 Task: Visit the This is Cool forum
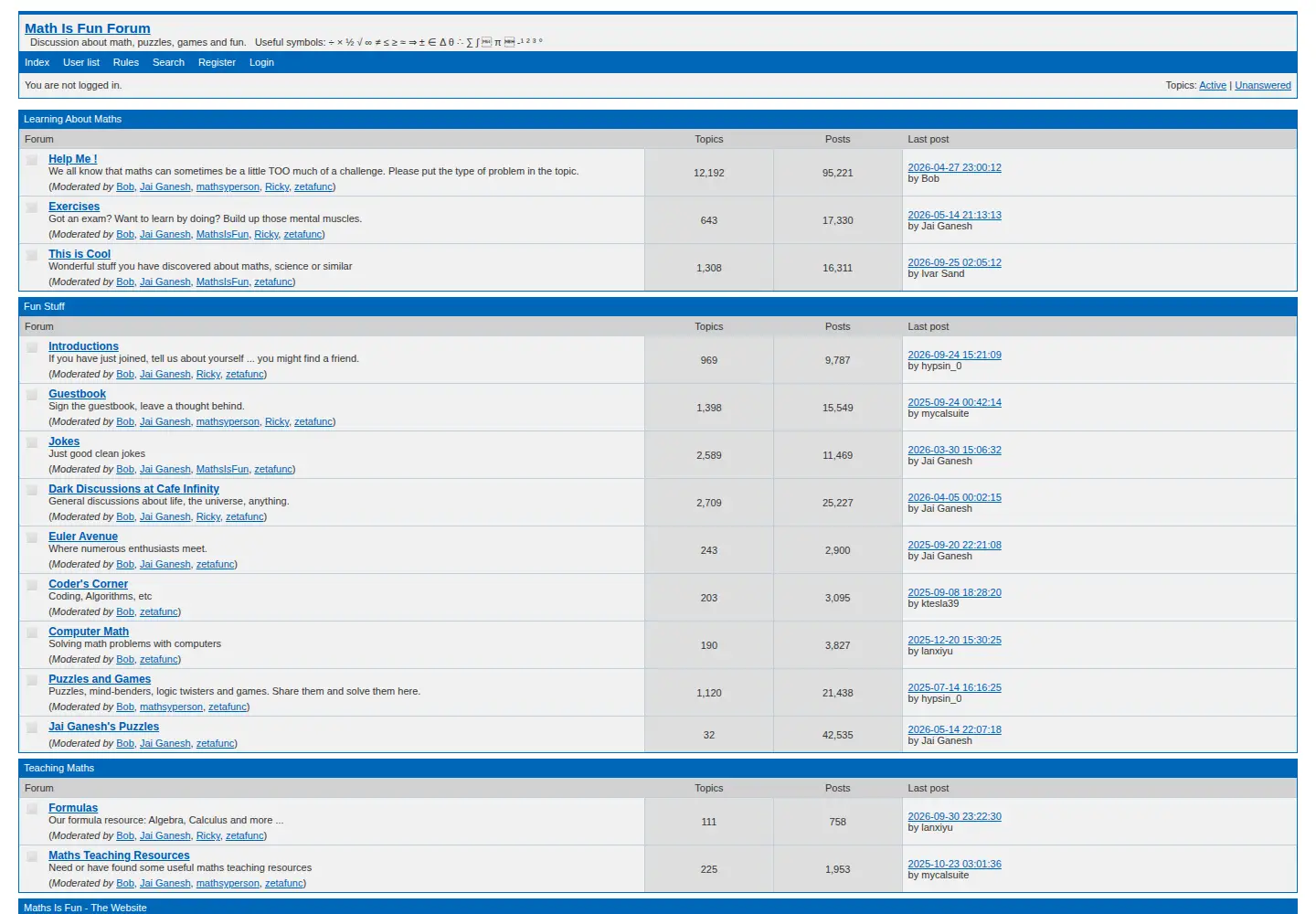pyautogui.click(x=80, y=254)
